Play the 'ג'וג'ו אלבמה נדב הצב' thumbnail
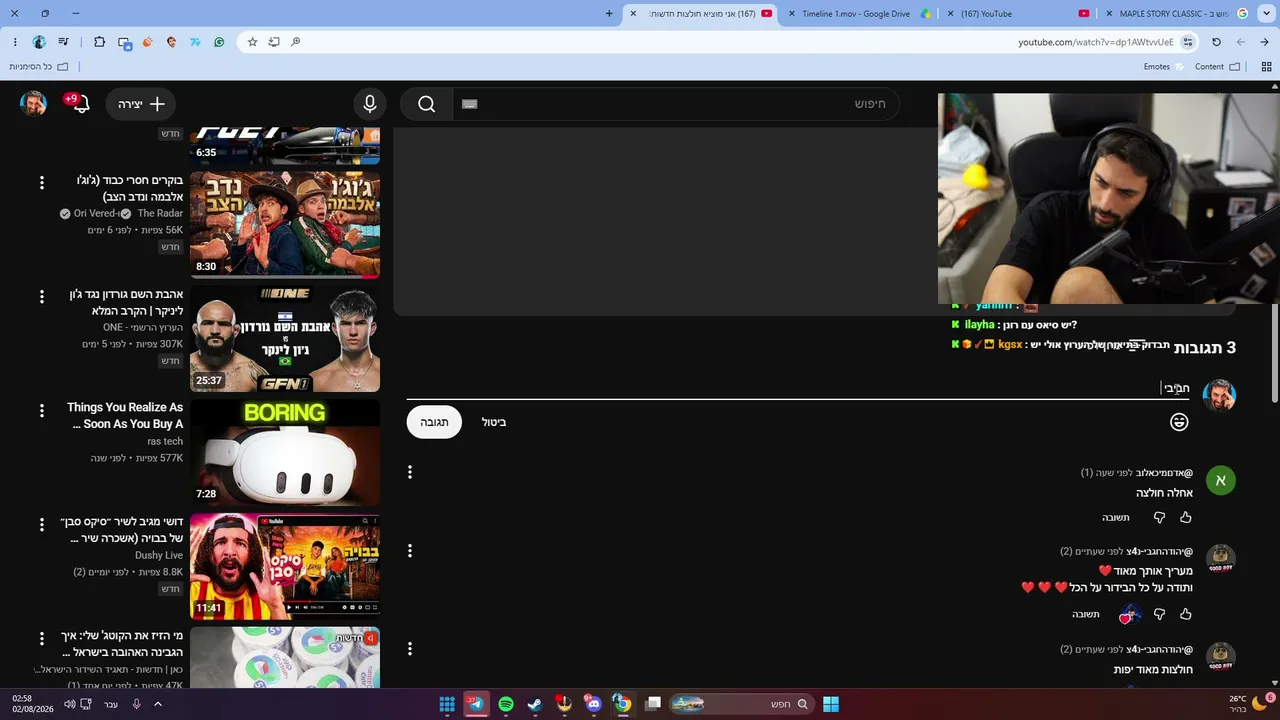 [x=285, y=225]
